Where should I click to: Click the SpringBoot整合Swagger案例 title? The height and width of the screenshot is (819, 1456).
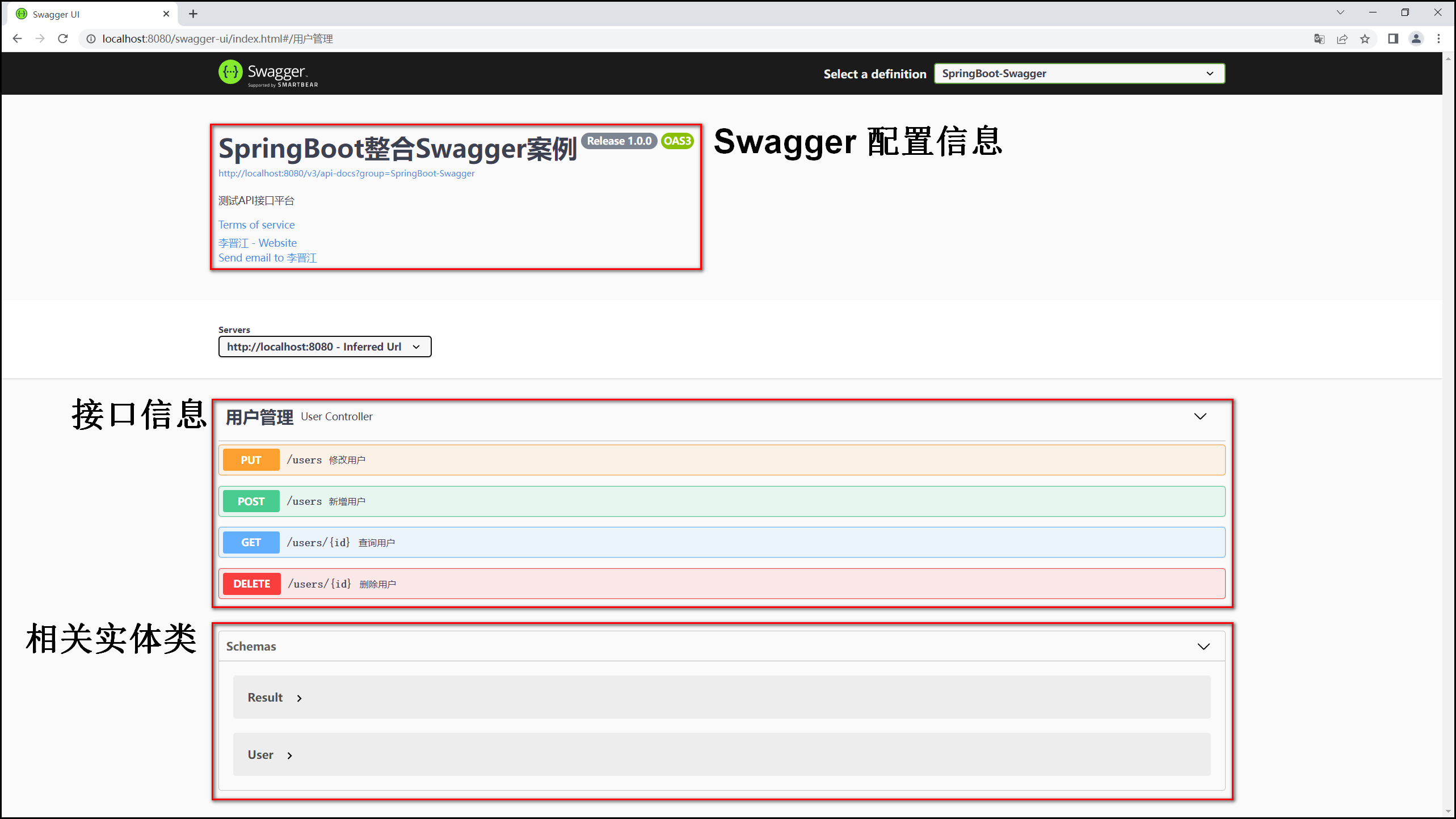coord(398,149)
